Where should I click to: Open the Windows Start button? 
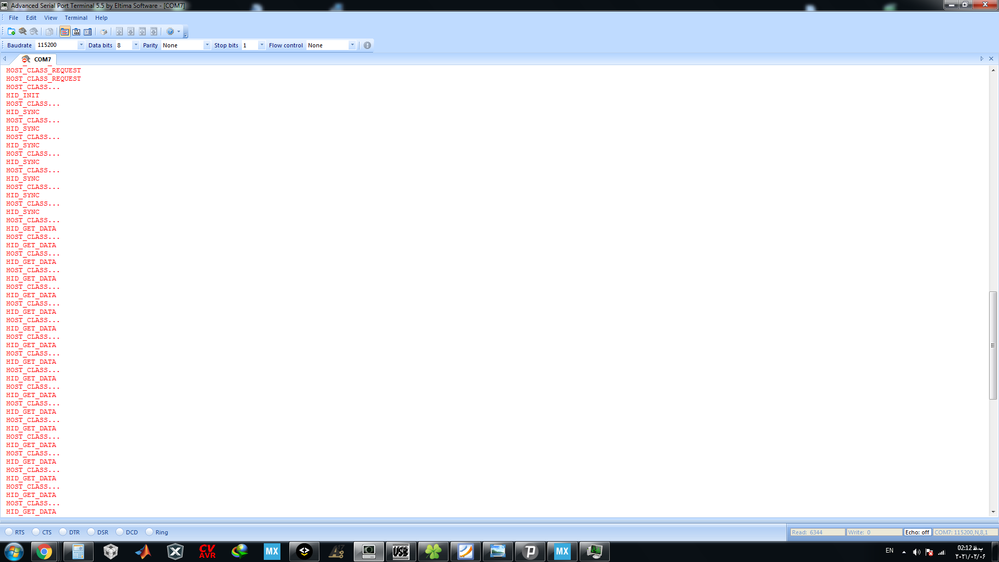(x=13, y=551)
